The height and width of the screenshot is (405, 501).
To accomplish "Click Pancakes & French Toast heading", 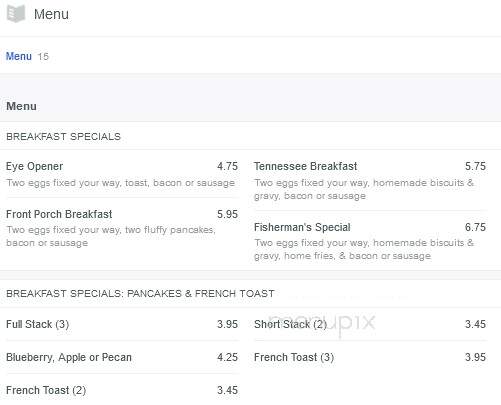I will point(140,293).
